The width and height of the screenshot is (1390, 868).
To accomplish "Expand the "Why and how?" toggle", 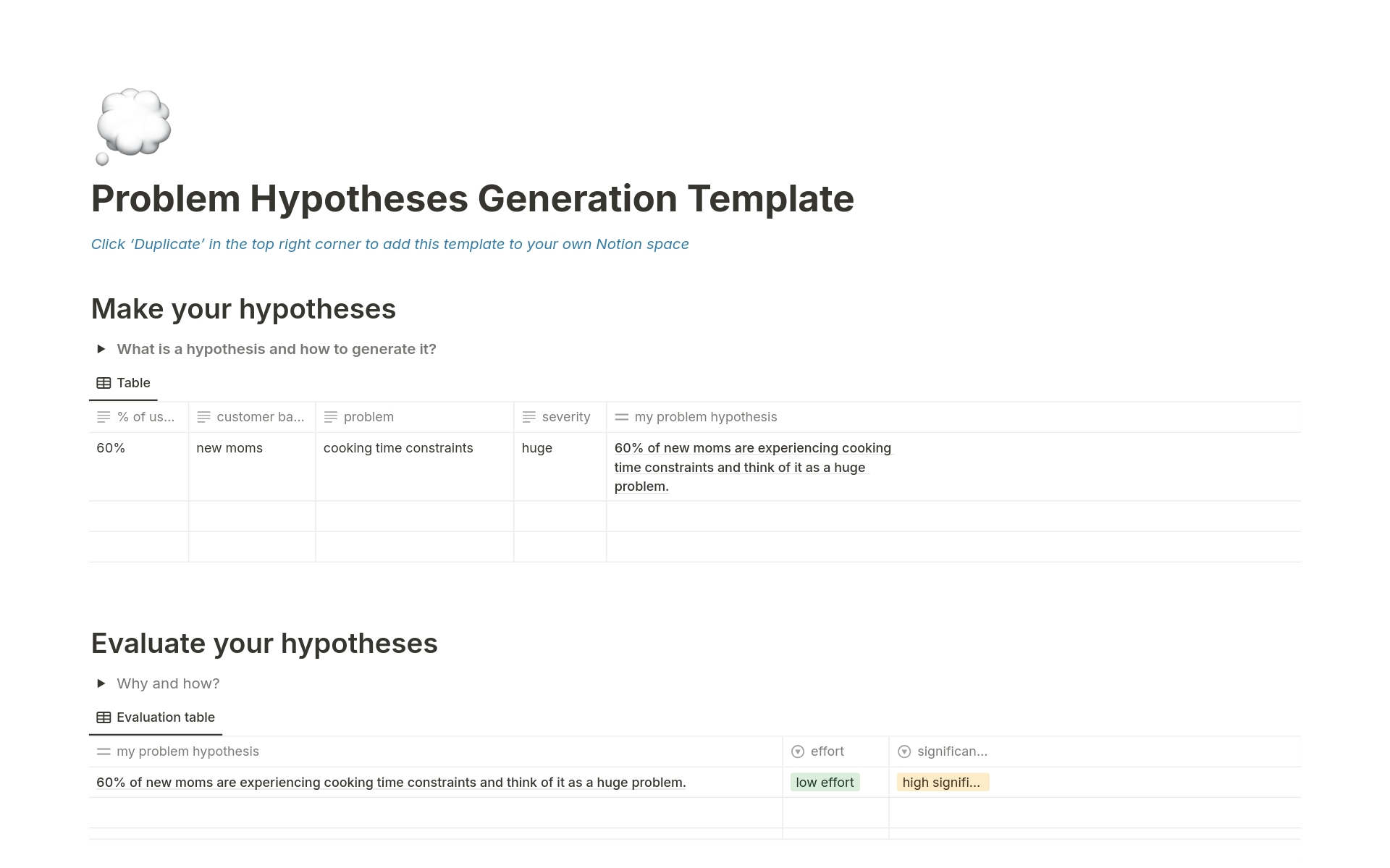I will [102, 683].
